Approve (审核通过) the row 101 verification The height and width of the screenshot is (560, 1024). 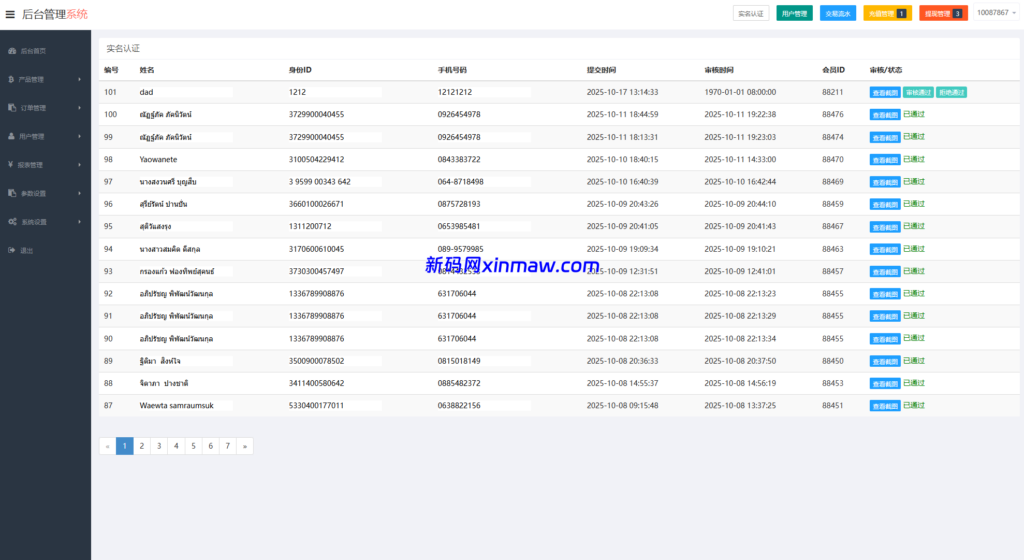coord(918,93)
